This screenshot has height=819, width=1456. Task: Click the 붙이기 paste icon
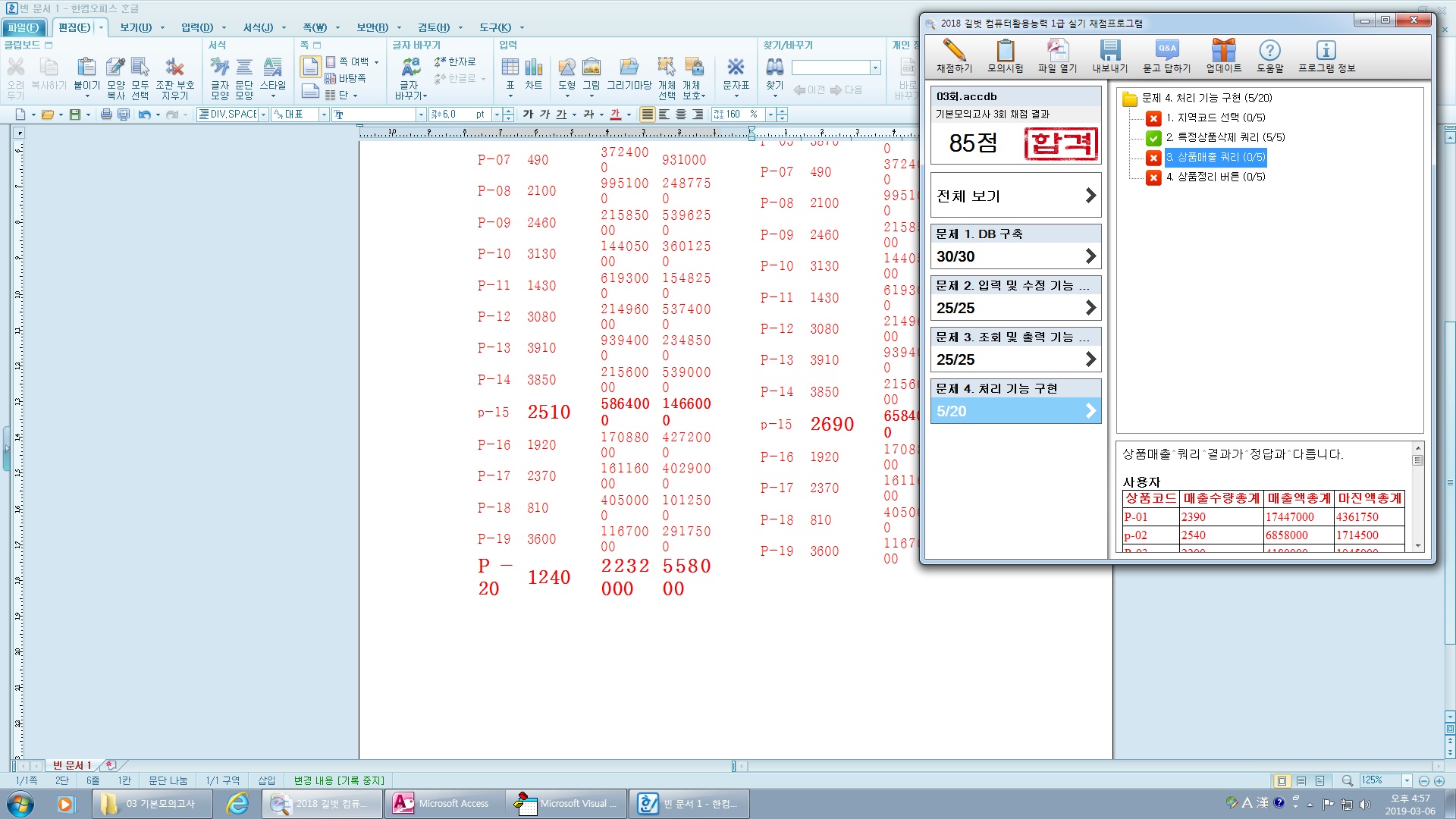click(86, 68)
